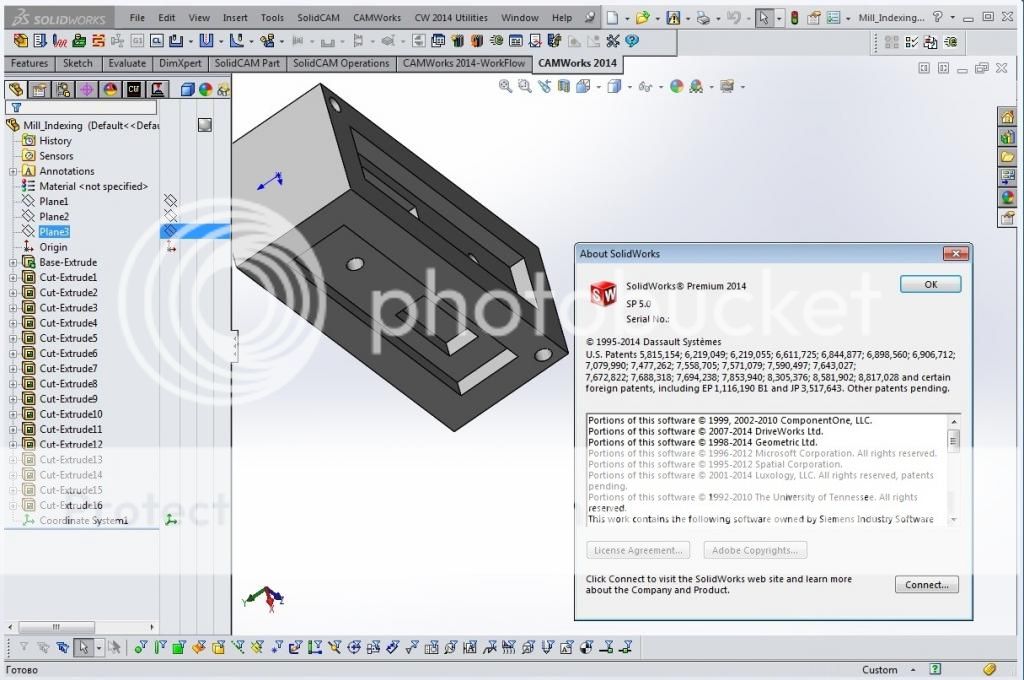Toggle the display pane icon beside Origin
The height and width of the screenshot is (680, 1024).
(170, 247)
